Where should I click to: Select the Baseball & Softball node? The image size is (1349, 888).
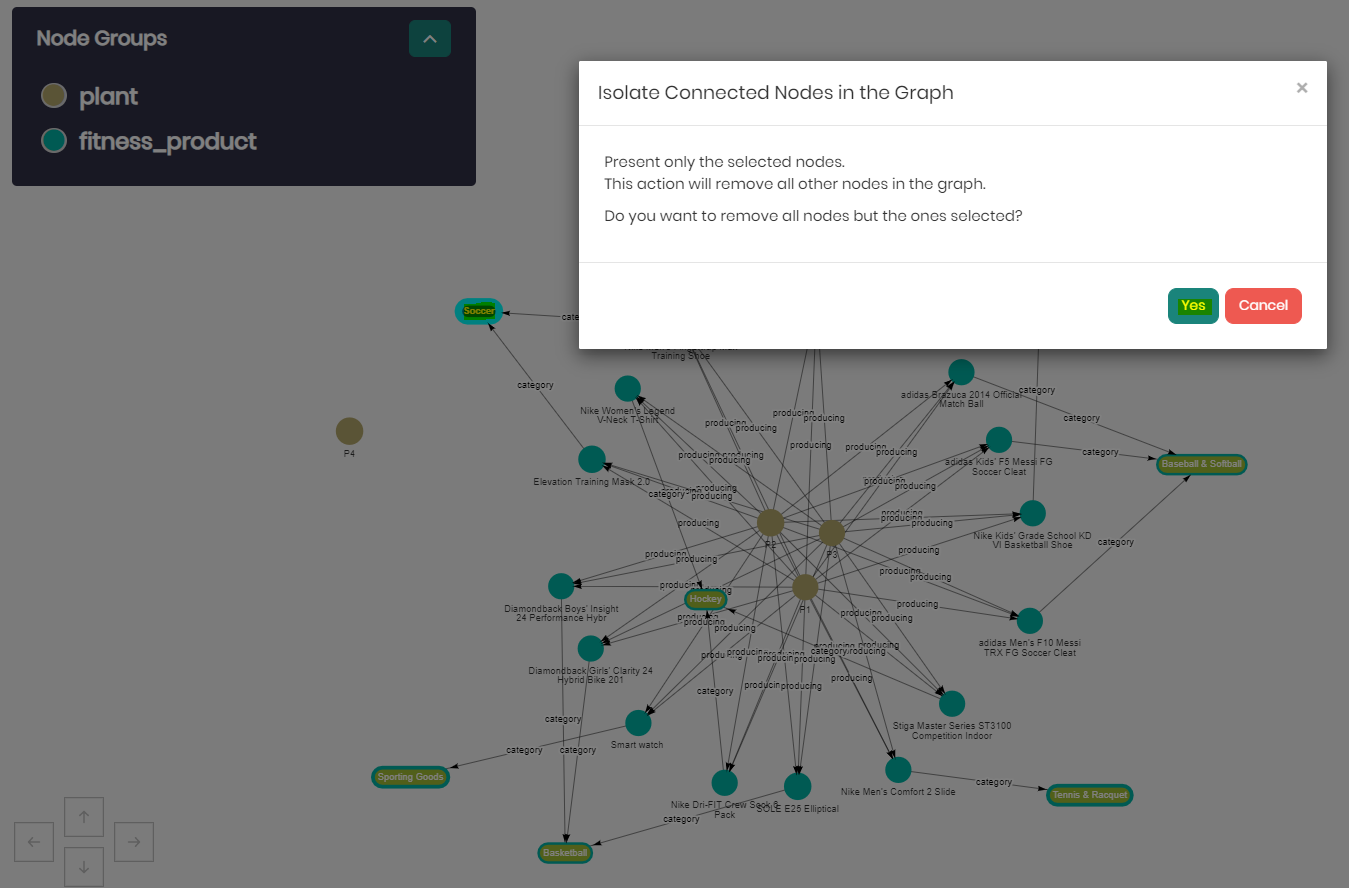click(1201, 464)
